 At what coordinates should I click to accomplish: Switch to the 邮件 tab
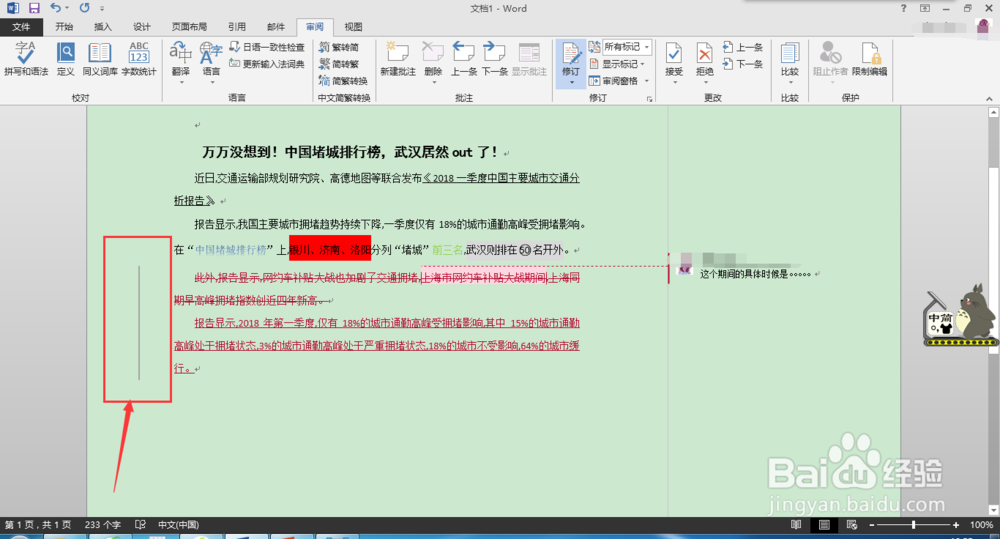(276, 27)
